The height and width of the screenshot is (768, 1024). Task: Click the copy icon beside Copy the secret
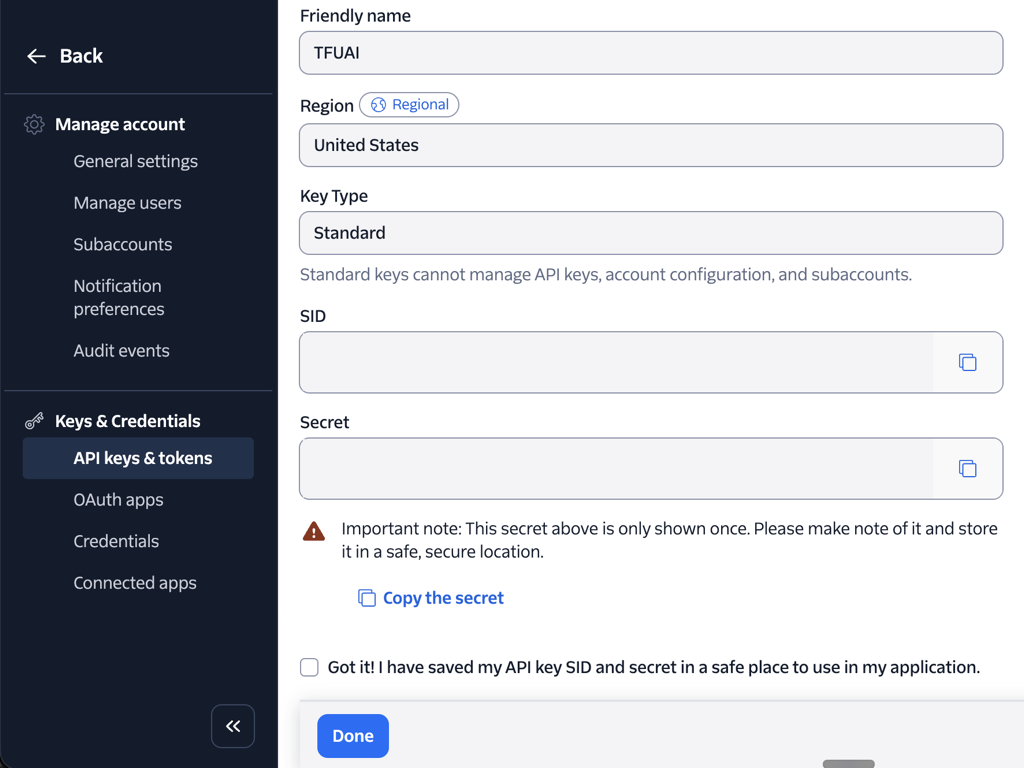click(x=366, y=598)
